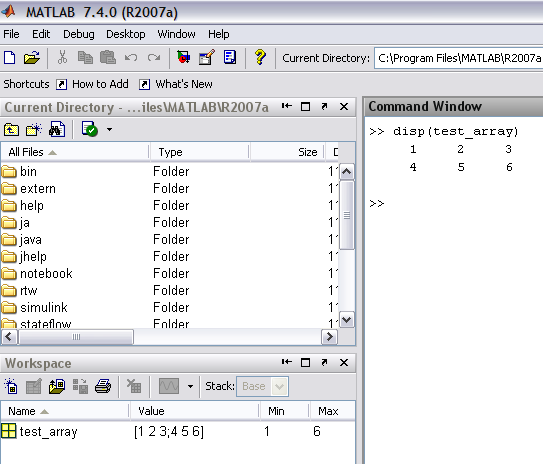
Task: Open the plot type dropdown arrow
Action: (190, 386)
